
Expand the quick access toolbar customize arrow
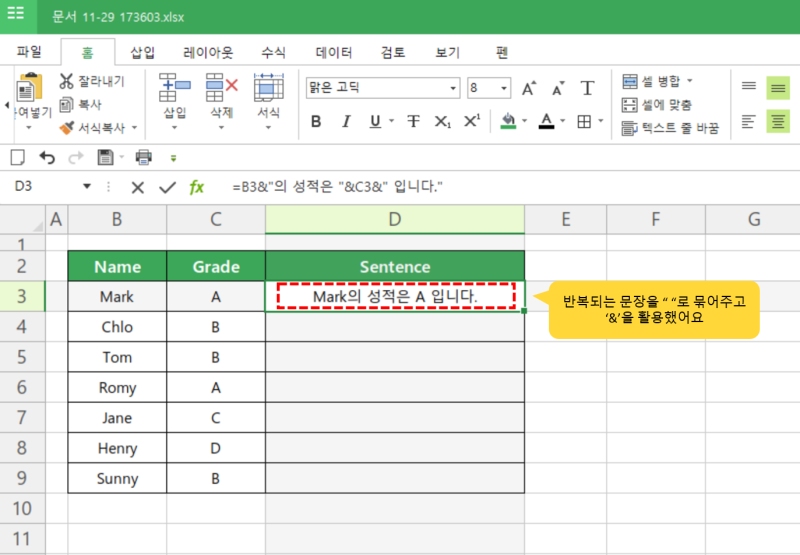pos(173,159)
